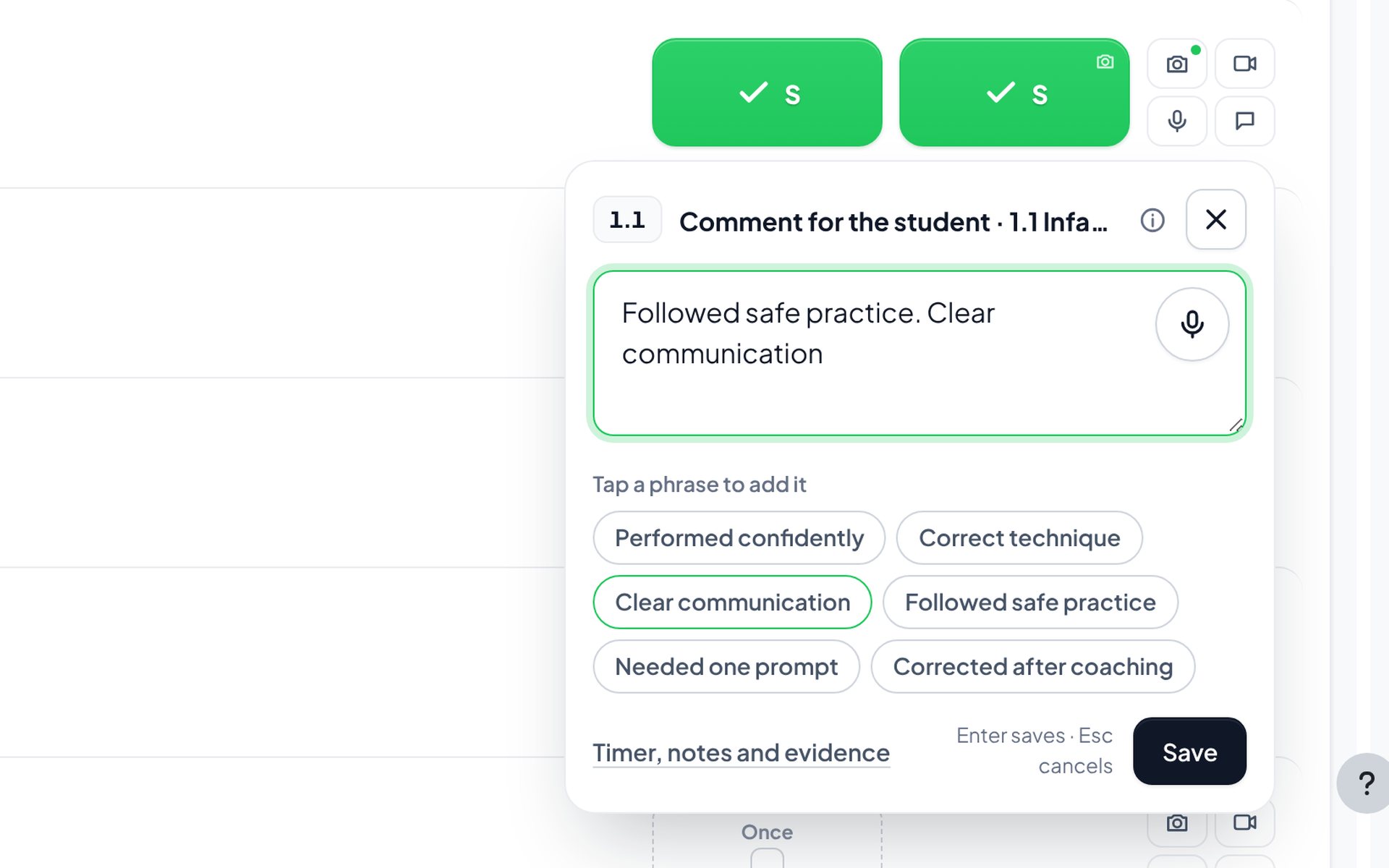The width and height of the screenshot is (1389, 868).
Task: Click the lower camera icon below the dialog
Action: point(1176,822)
